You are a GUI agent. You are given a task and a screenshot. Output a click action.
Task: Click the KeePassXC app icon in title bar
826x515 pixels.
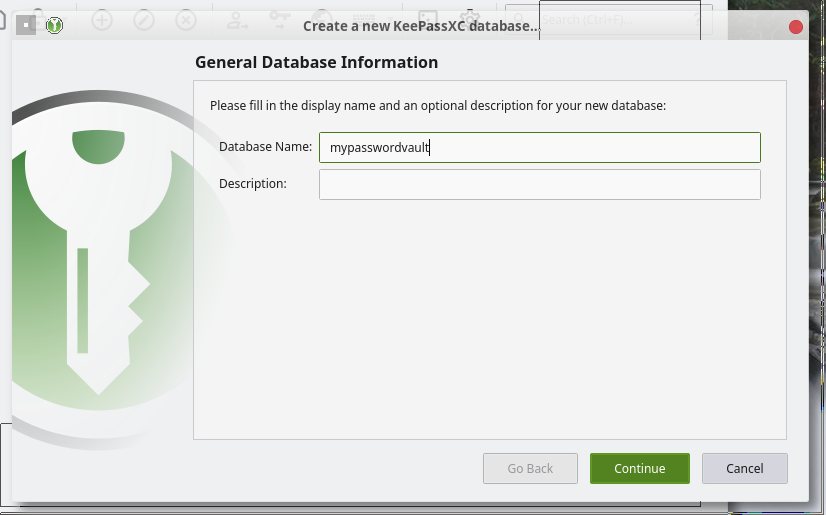pyautogui.click(x=54, y=25)
